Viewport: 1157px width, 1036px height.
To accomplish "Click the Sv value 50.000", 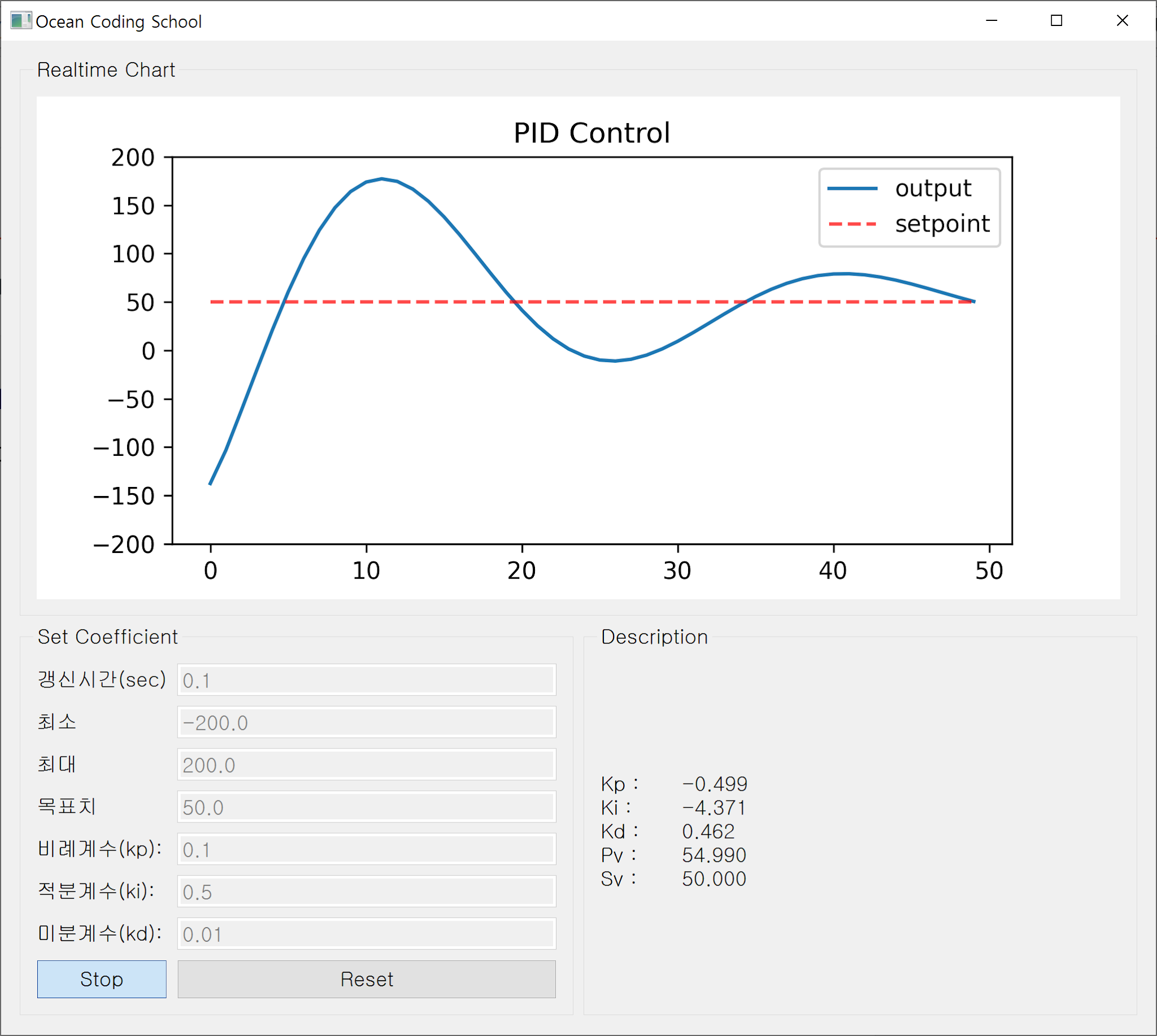I will tap(714, 879).
